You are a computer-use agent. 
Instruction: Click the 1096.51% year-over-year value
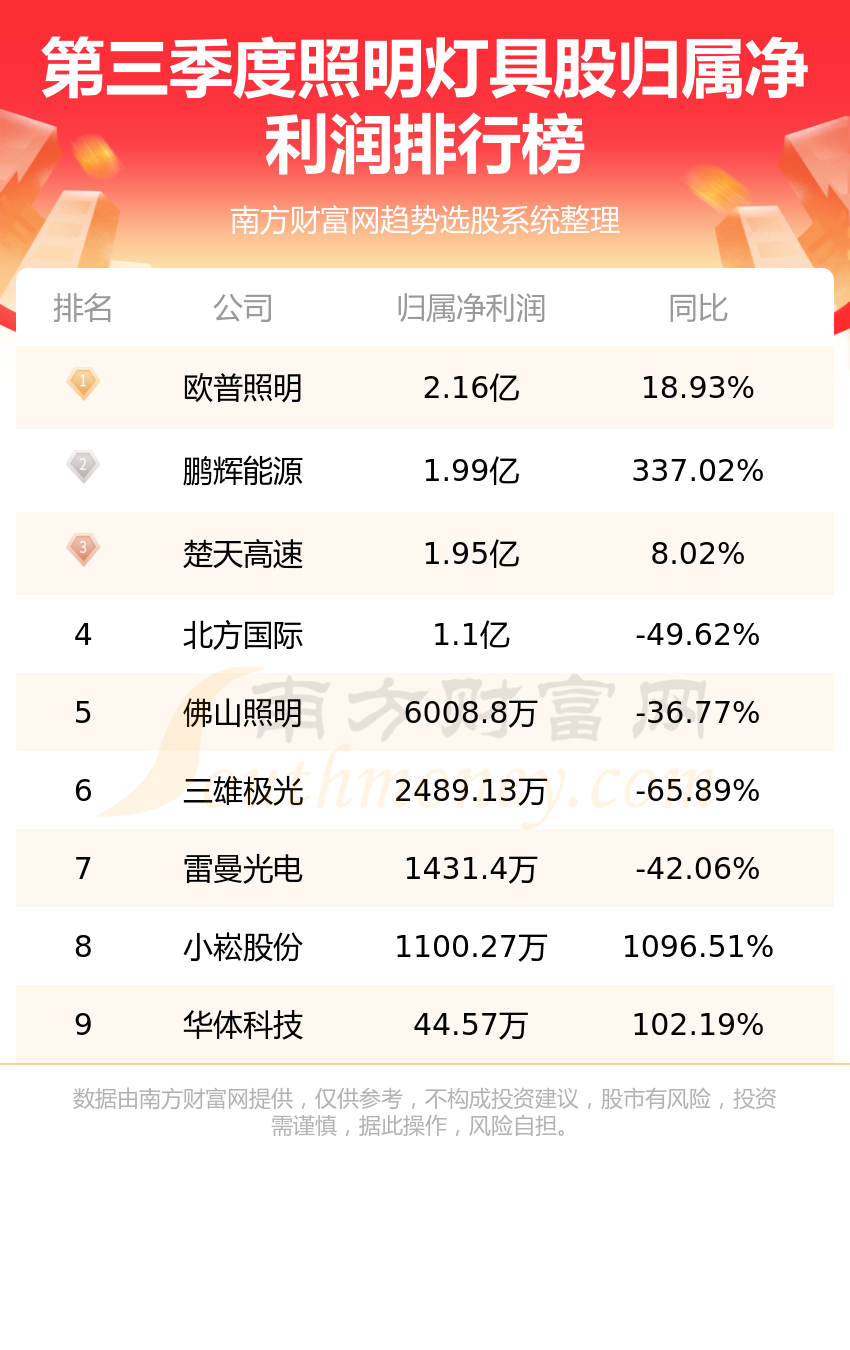coord(698,947)
